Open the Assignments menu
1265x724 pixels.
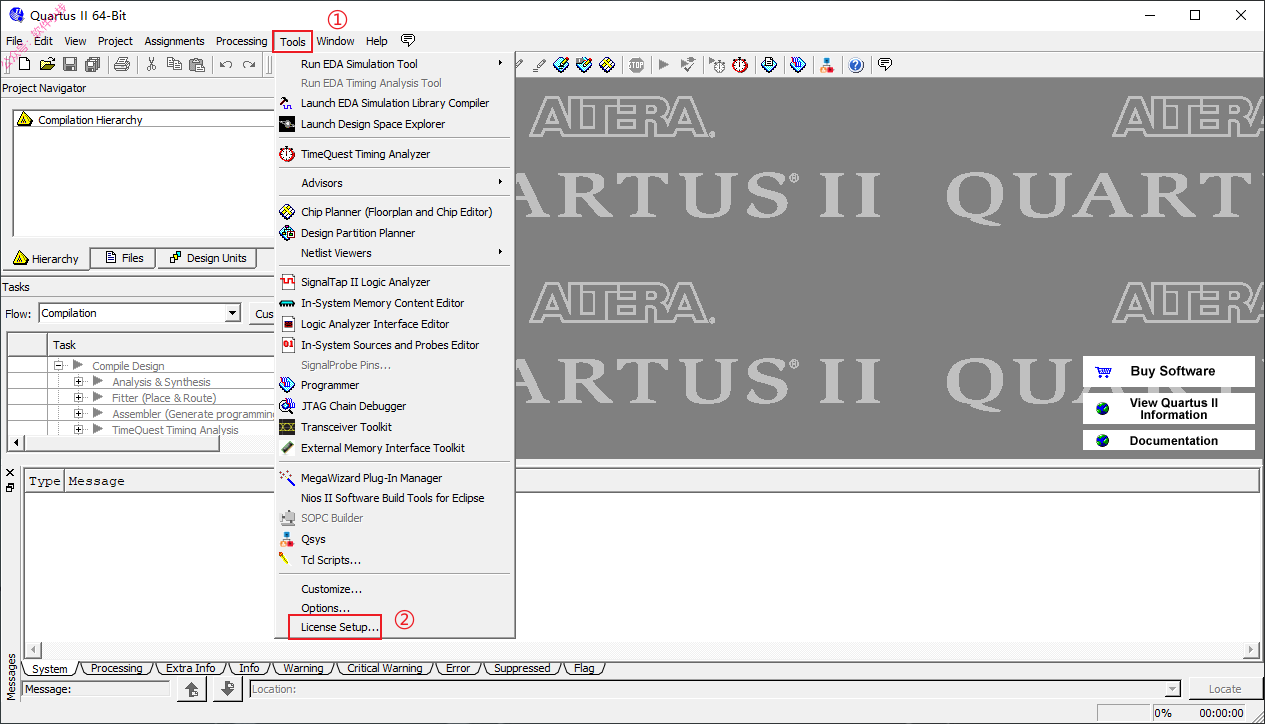[174, 41]
